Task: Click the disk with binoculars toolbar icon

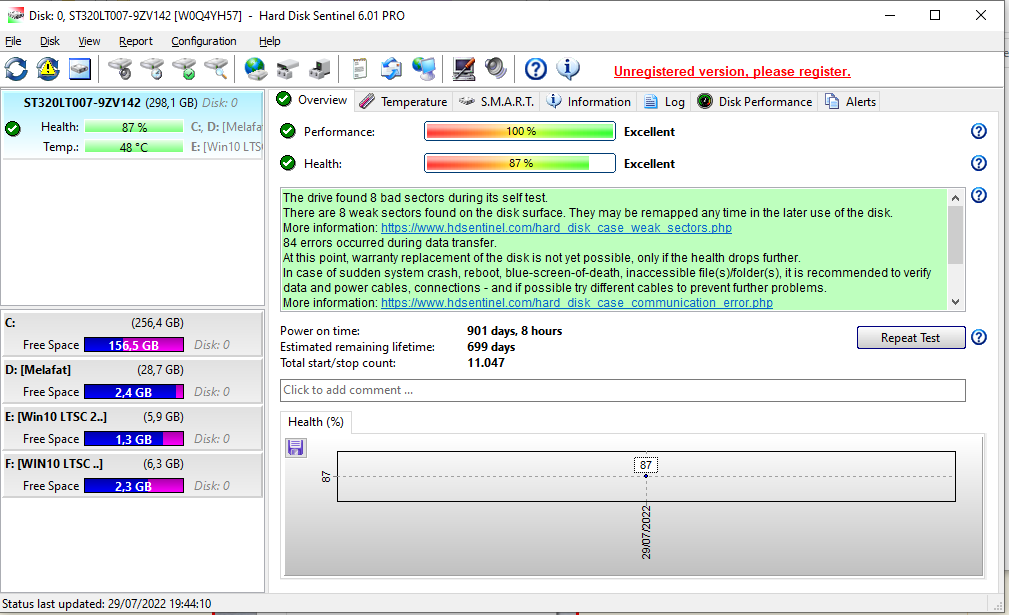Action: point(288,69)
